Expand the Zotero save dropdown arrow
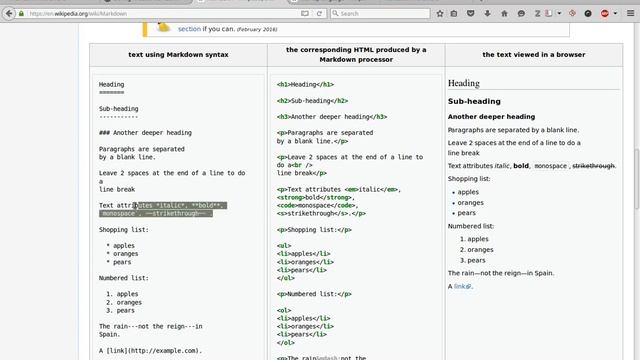Image resolution: width=640 pixels, height=360 pixels. 559,13
